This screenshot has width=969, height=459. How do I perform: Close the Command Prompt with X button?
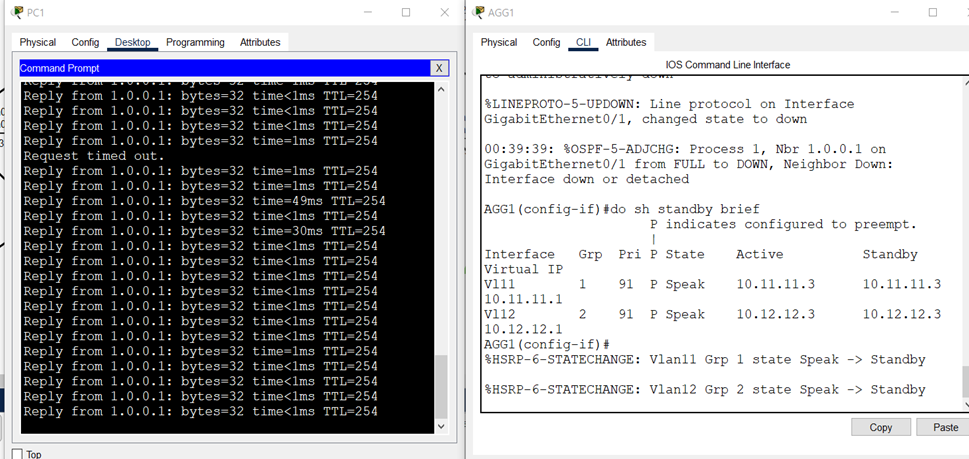[x=439, y=68]
